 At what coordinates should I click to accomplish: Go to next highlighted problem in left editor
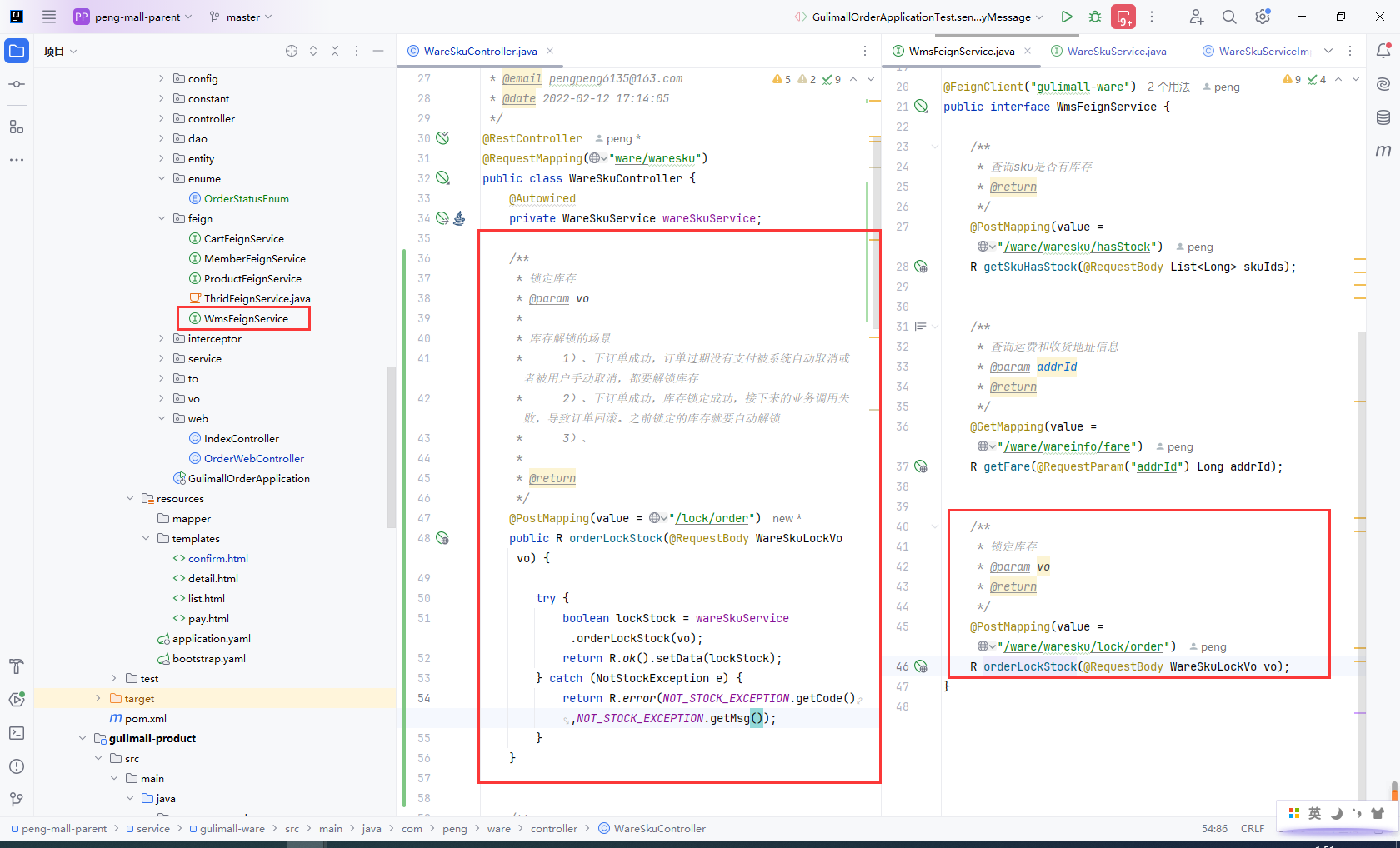click(870, 79)
